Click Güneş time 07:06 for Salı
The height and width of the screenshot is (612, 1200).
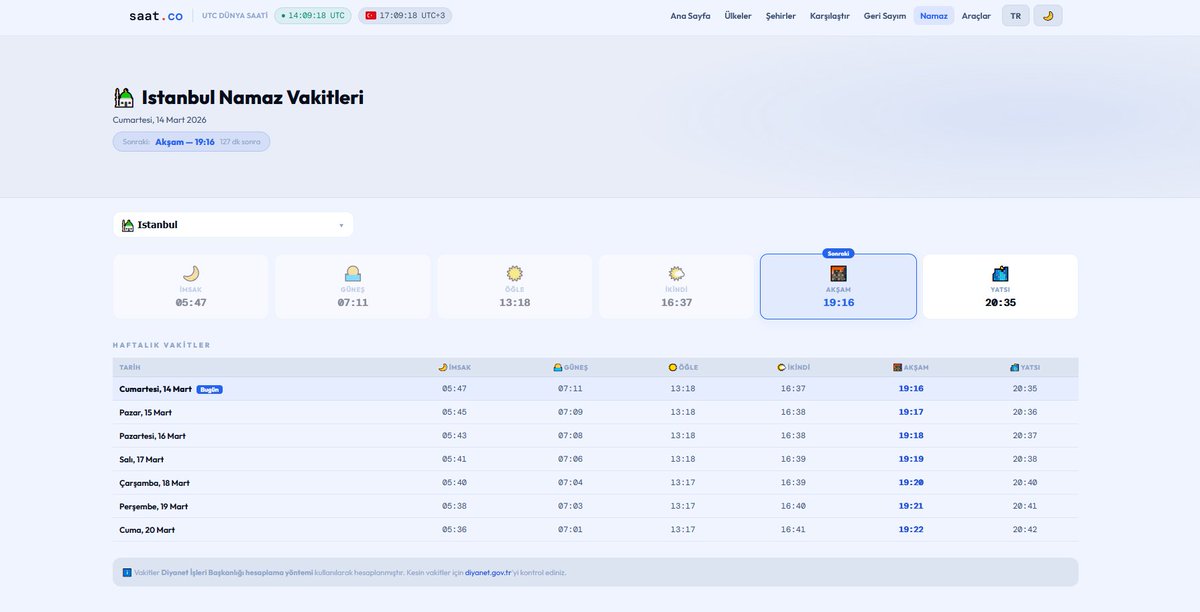coord(570,459)
